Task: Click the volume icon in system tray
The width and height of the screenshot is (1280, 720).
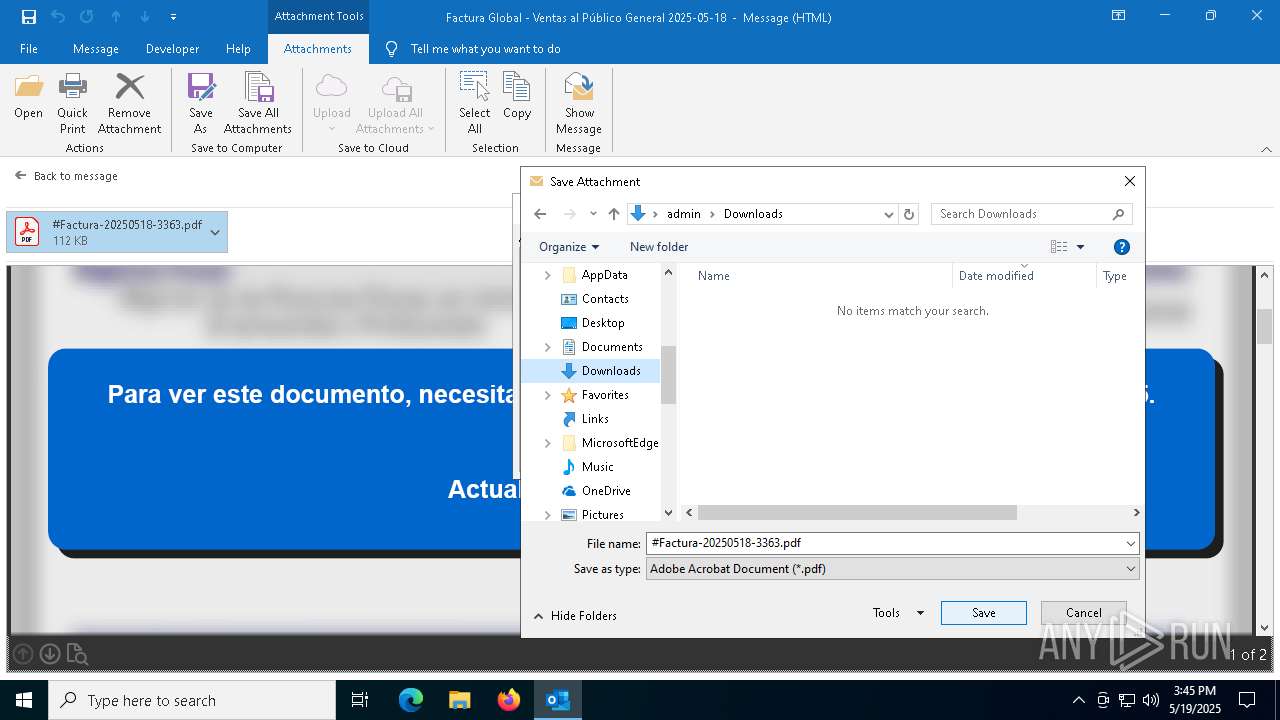Action: [1150, 700]
